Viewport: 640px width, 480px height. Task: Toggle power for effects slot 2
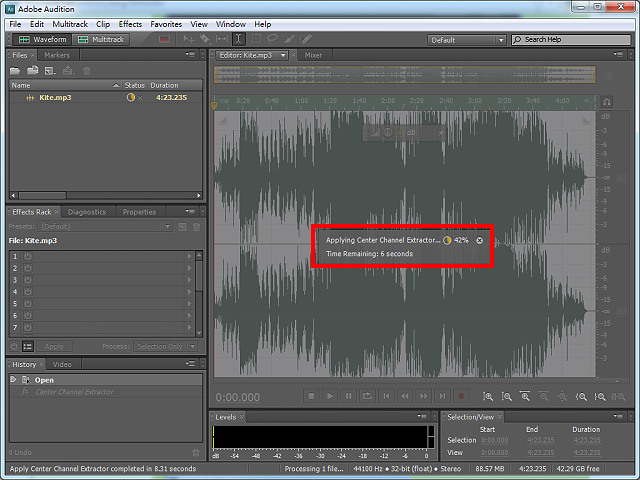click(x=27, y=268)
